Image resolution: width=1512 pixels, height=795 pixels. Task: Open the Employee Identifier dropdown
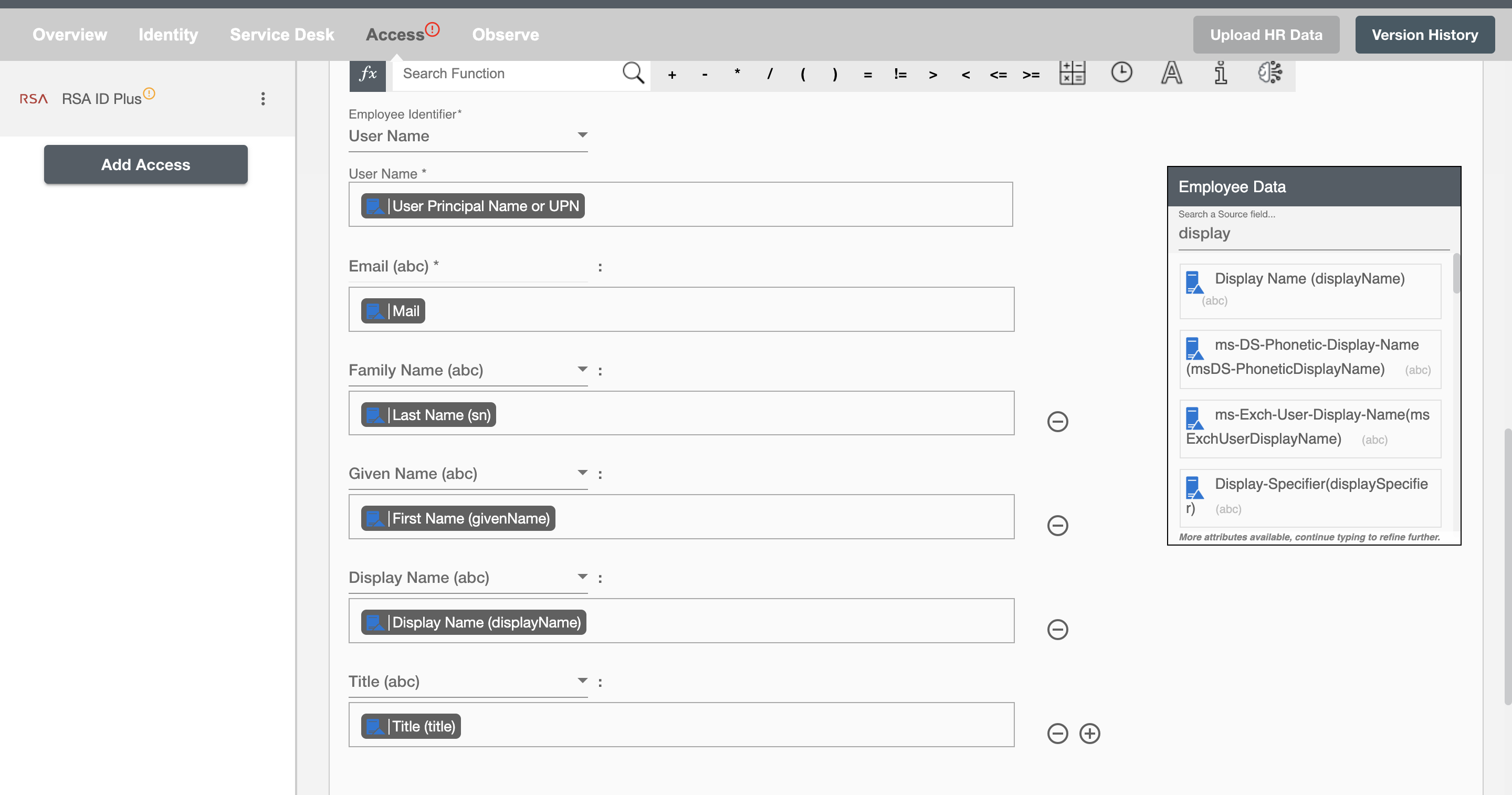pyautogui.click(x=468, y=136)
